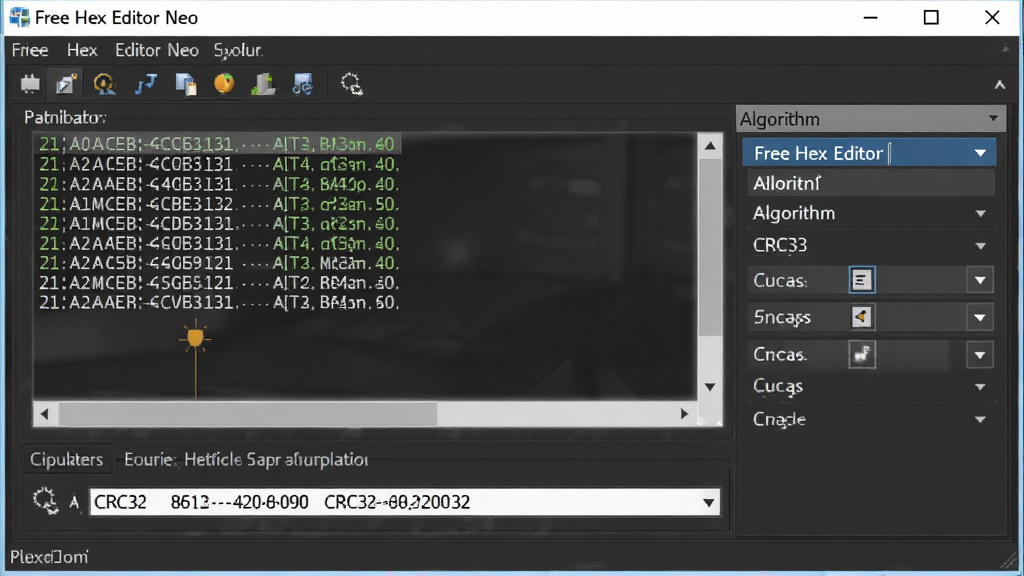Select hex row 21;A2AC5B:-4C0B3131
This screenshot has width=1024, height=576.
coord(218,164)
